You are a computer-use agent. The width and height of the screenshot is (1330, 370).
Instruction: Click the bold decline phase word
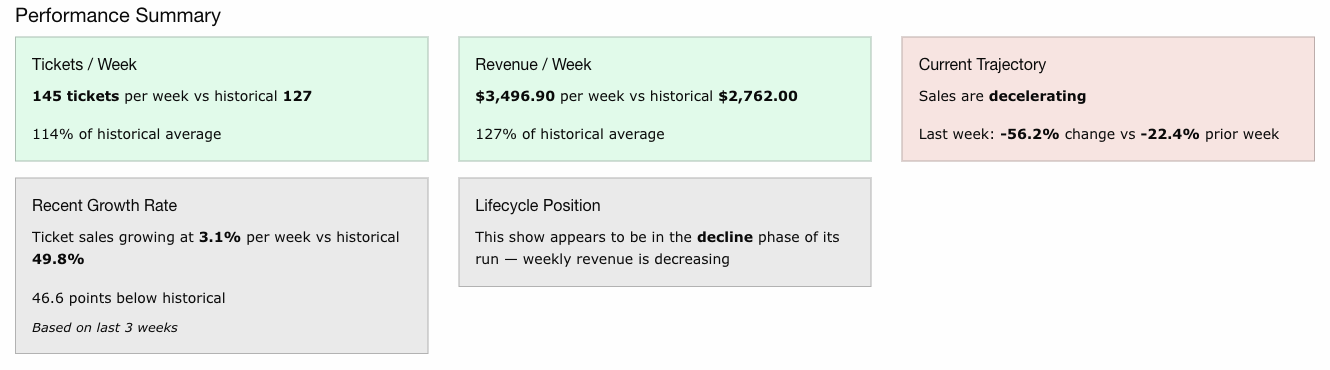click(725, 238)
